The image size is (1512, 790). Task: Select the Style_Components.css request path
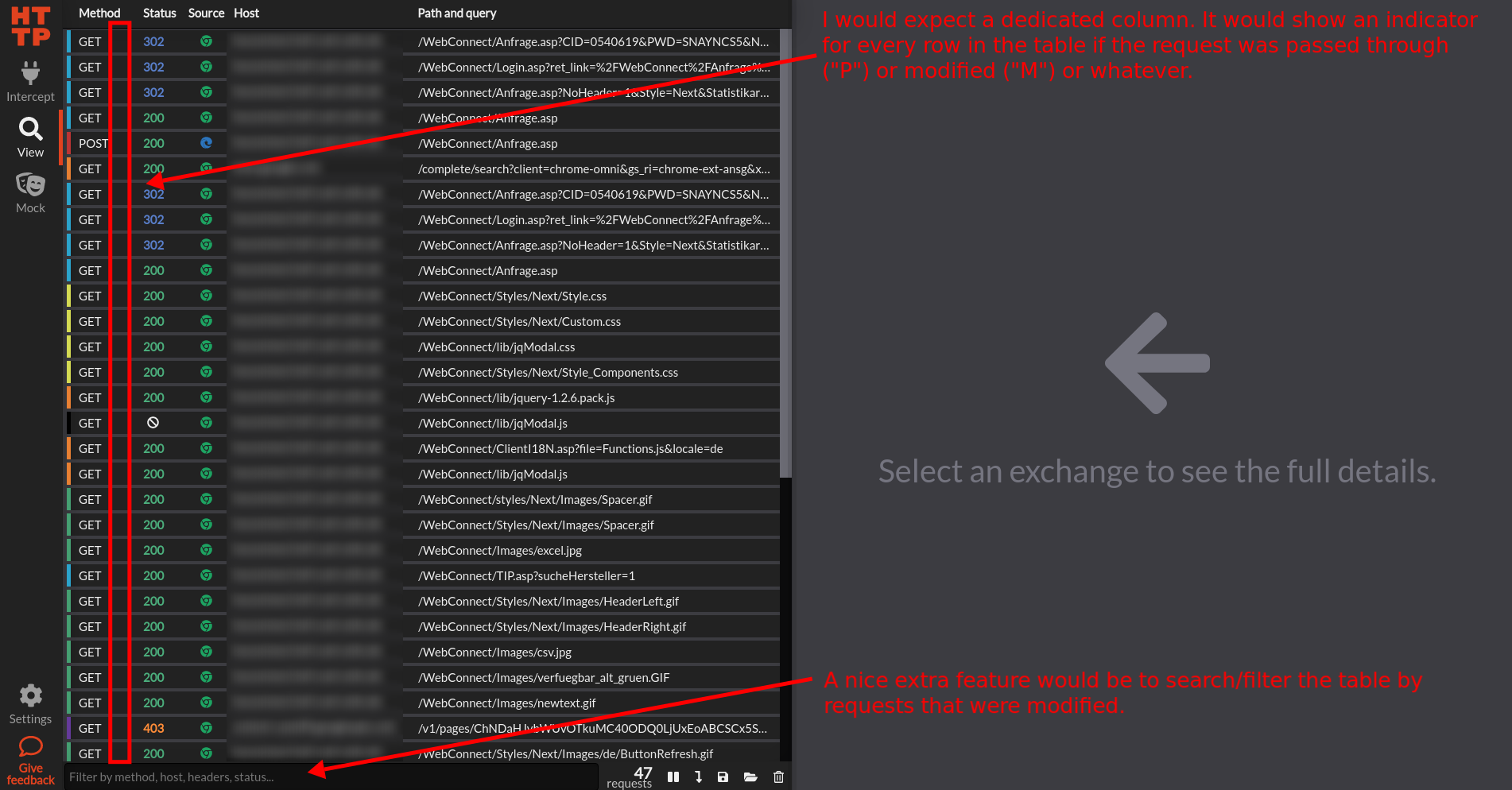(548, 372)
